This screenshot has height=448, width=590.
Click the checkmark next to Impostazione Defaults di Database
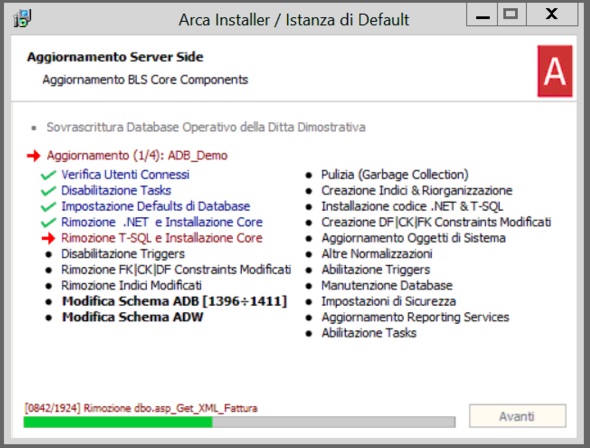tap(49, 207)
